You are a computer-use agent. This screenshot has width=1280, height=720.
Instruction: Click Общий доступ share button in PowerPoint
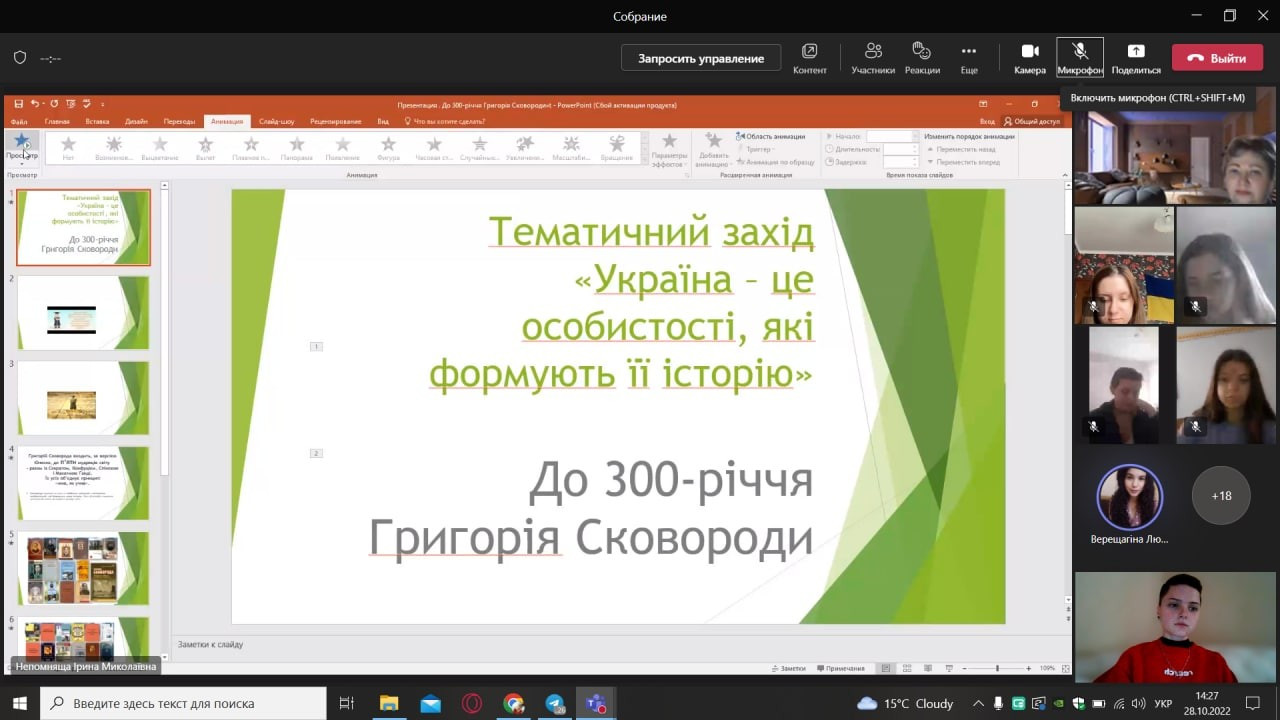1033,121
